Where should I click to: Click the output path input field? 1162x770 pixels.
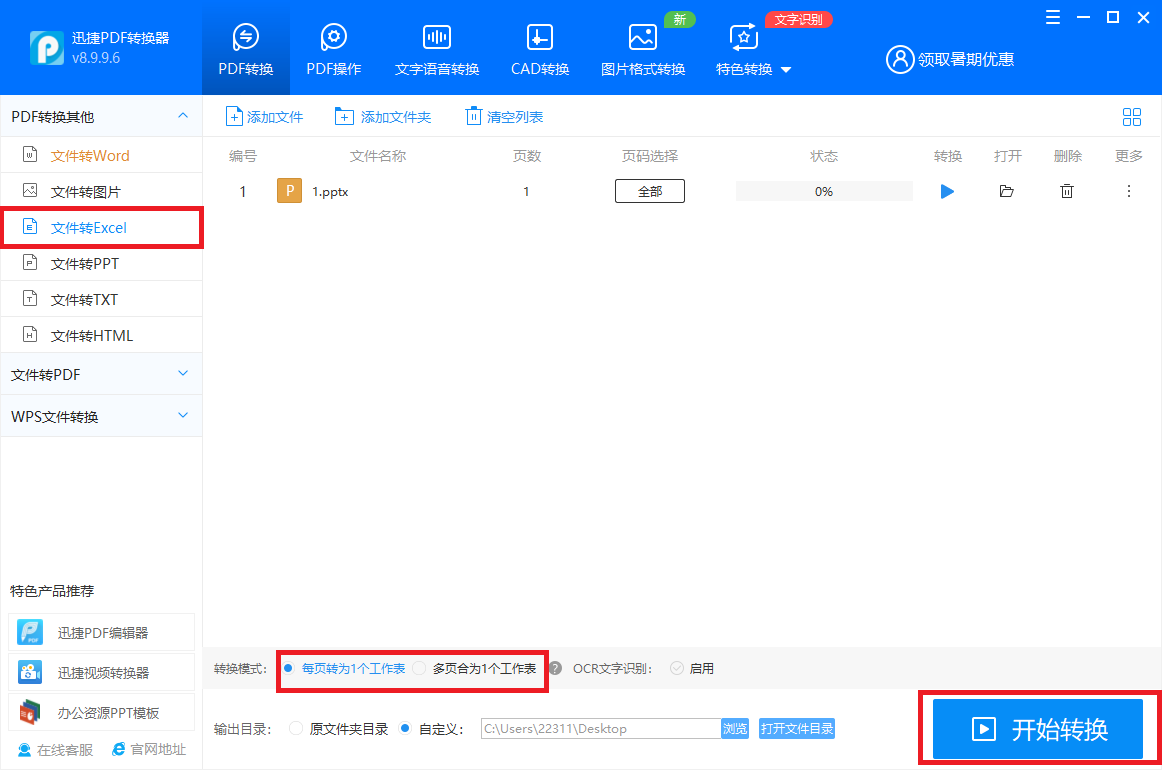pyautogui.click(x=601, y=728)
